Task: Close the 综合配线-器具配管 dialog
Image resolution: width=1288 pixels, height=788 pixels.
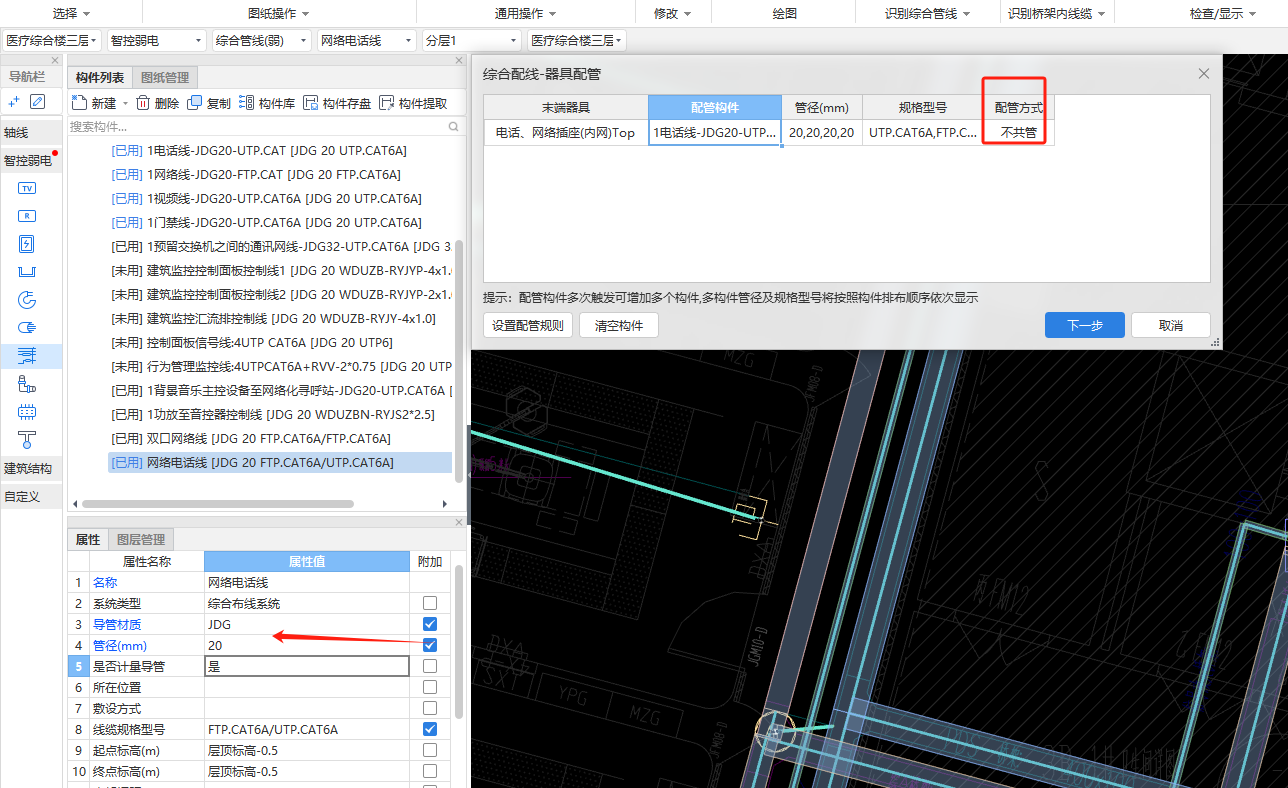Action: [x=1204, y=74]
